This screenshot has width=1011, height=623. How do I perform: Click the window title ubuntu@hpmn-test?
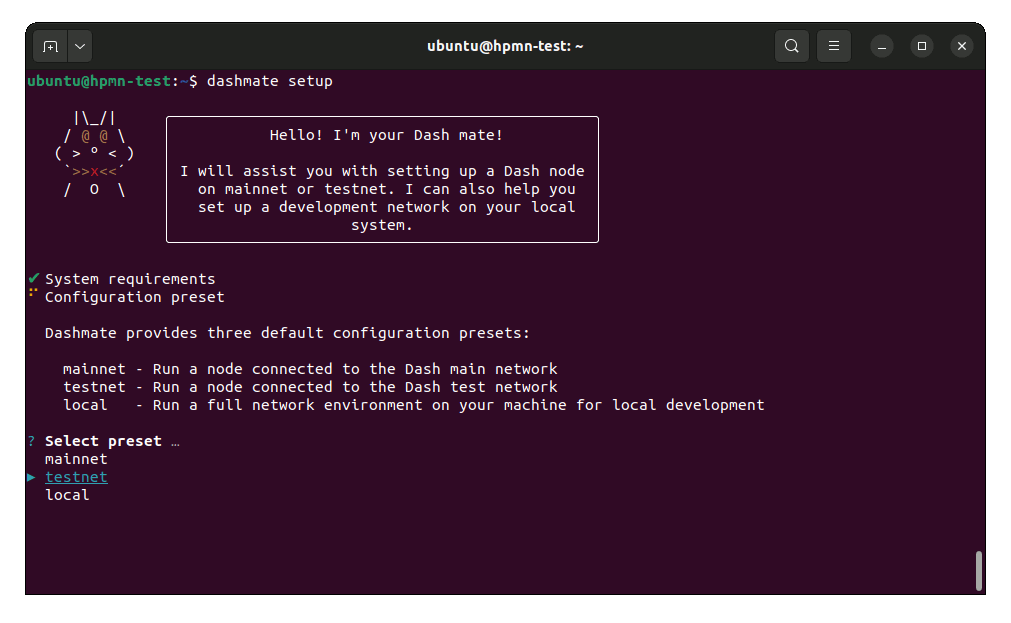[505, 46]
